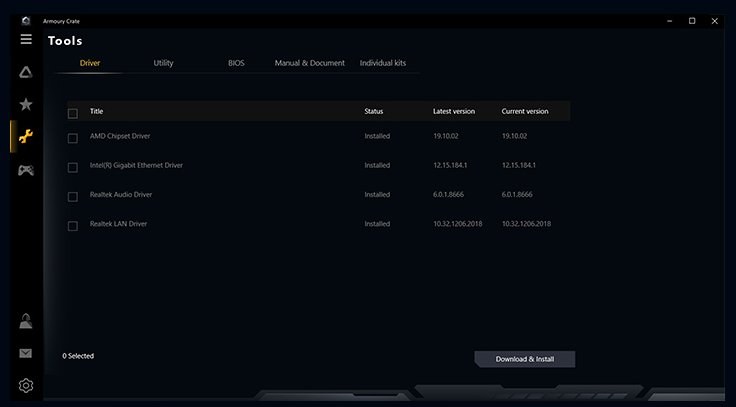
Task: Open the Dashboard triangle icon
Action: pos(26,72)
